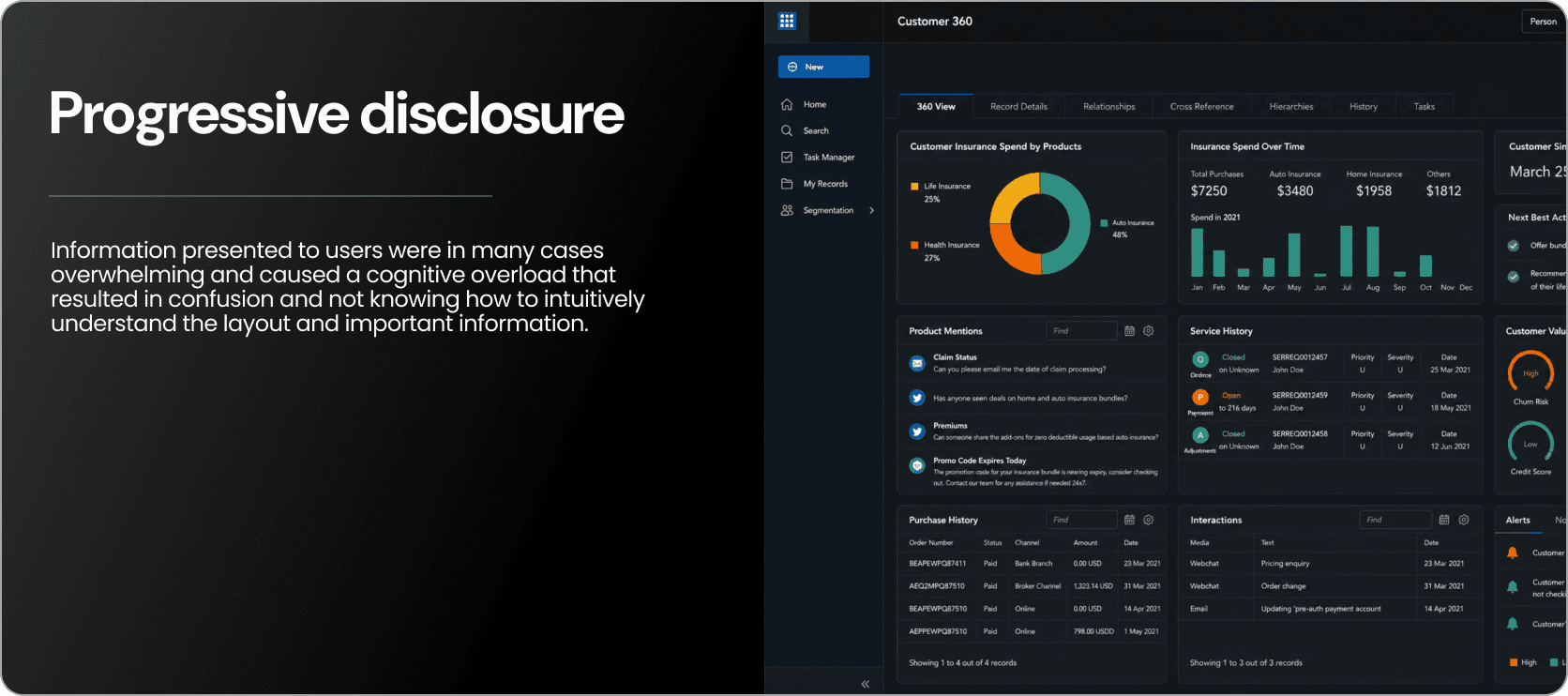Click the Others $1812 value
Viewport: 1568px width, 696px height.
pyautogui.click(x=1443, y=191)
